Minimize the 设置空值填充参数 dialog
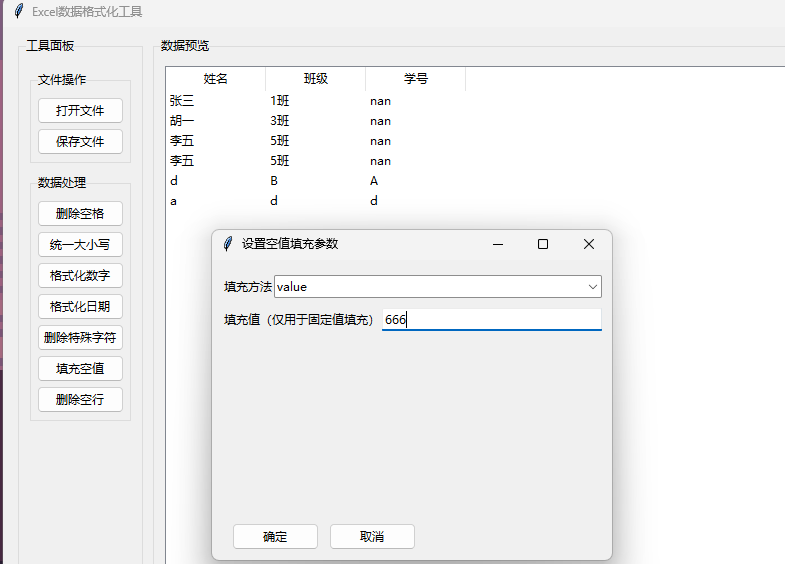 [x=498, y=244]
